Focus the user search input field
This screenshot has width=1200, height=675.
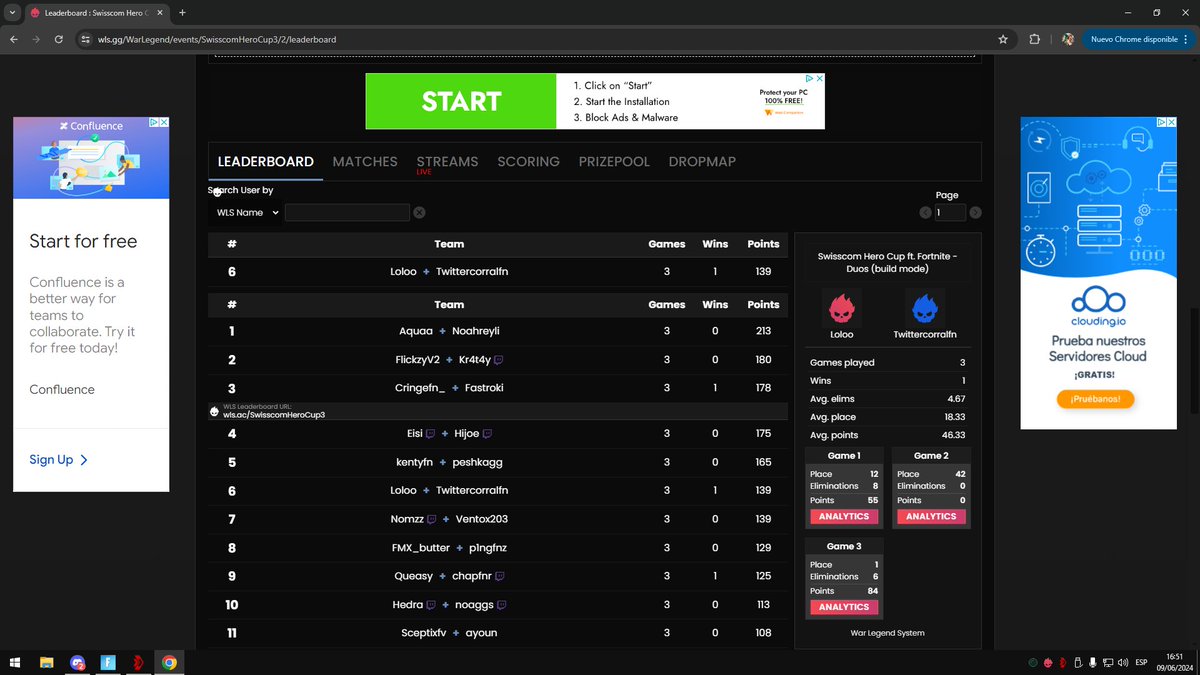click(x=347, y=212)
